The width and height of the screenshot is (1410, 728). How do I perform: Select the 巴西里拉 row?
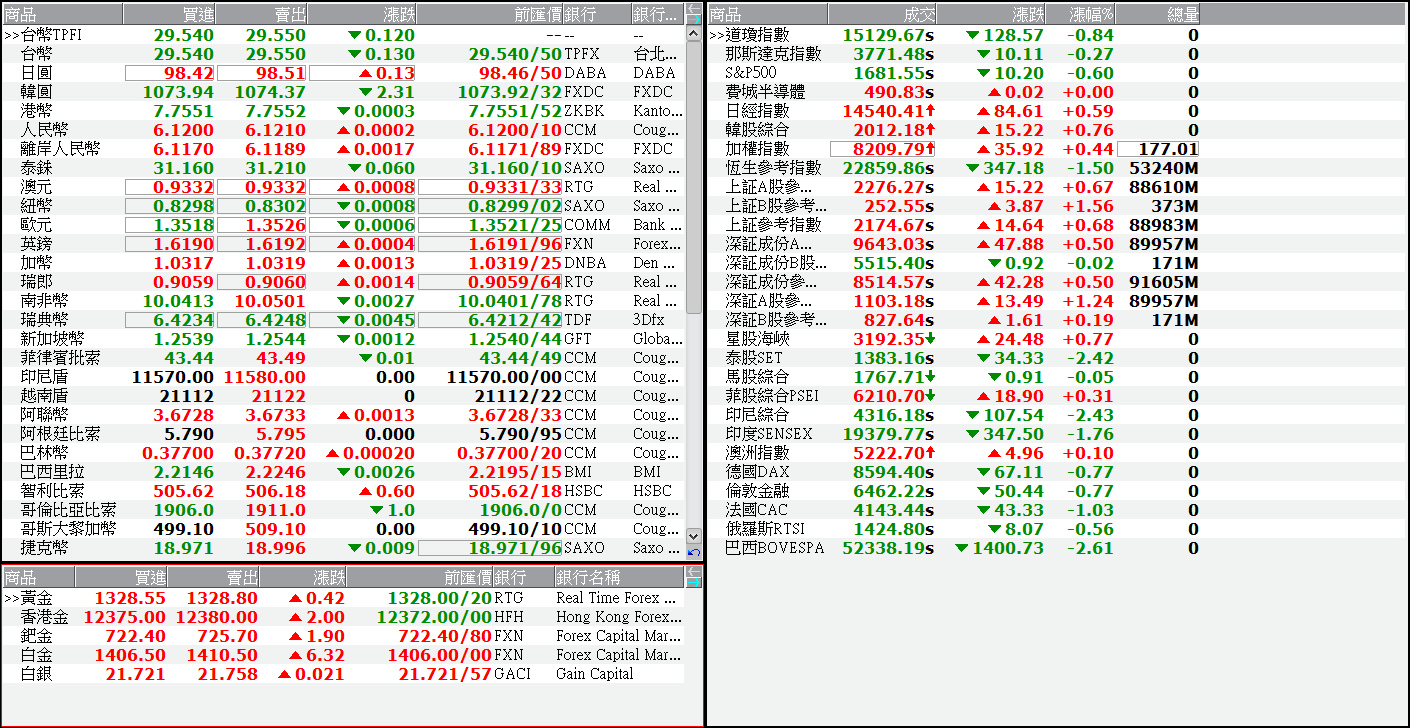[344, 472]
